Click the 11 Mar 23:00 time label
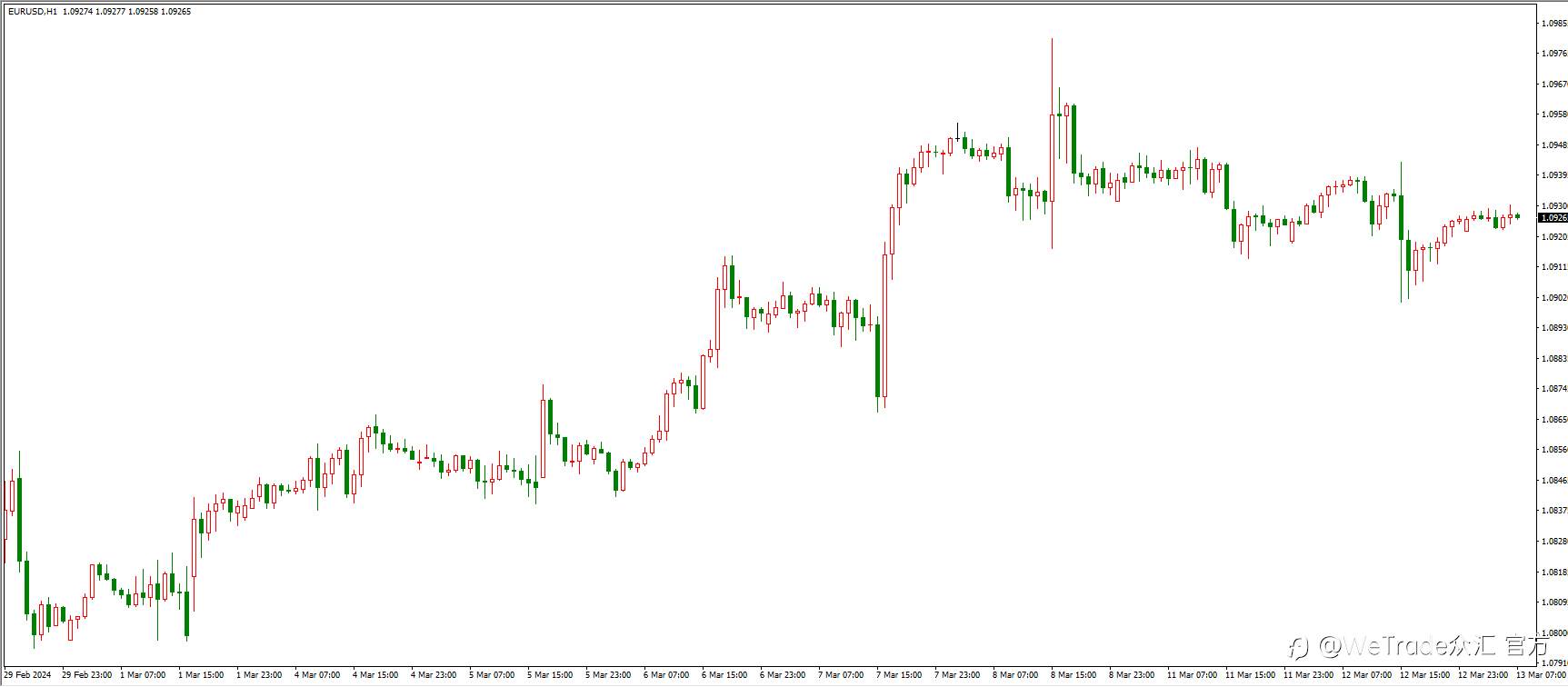 click(x=1308, y=675)
